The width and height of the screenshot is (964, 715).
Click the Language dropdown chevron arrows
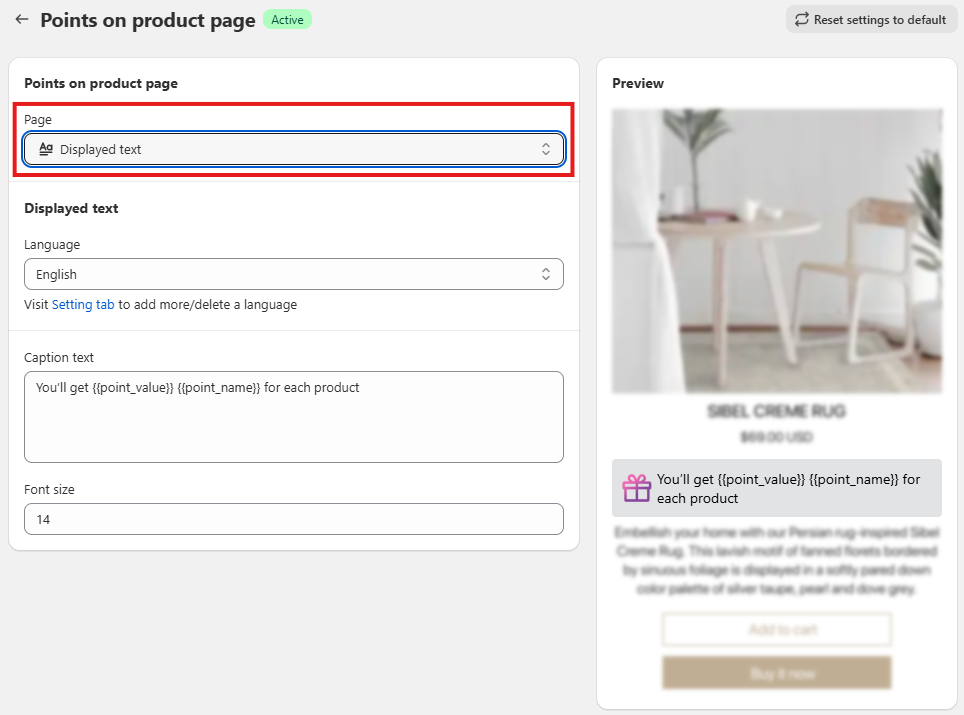click(x=546, y=274)
